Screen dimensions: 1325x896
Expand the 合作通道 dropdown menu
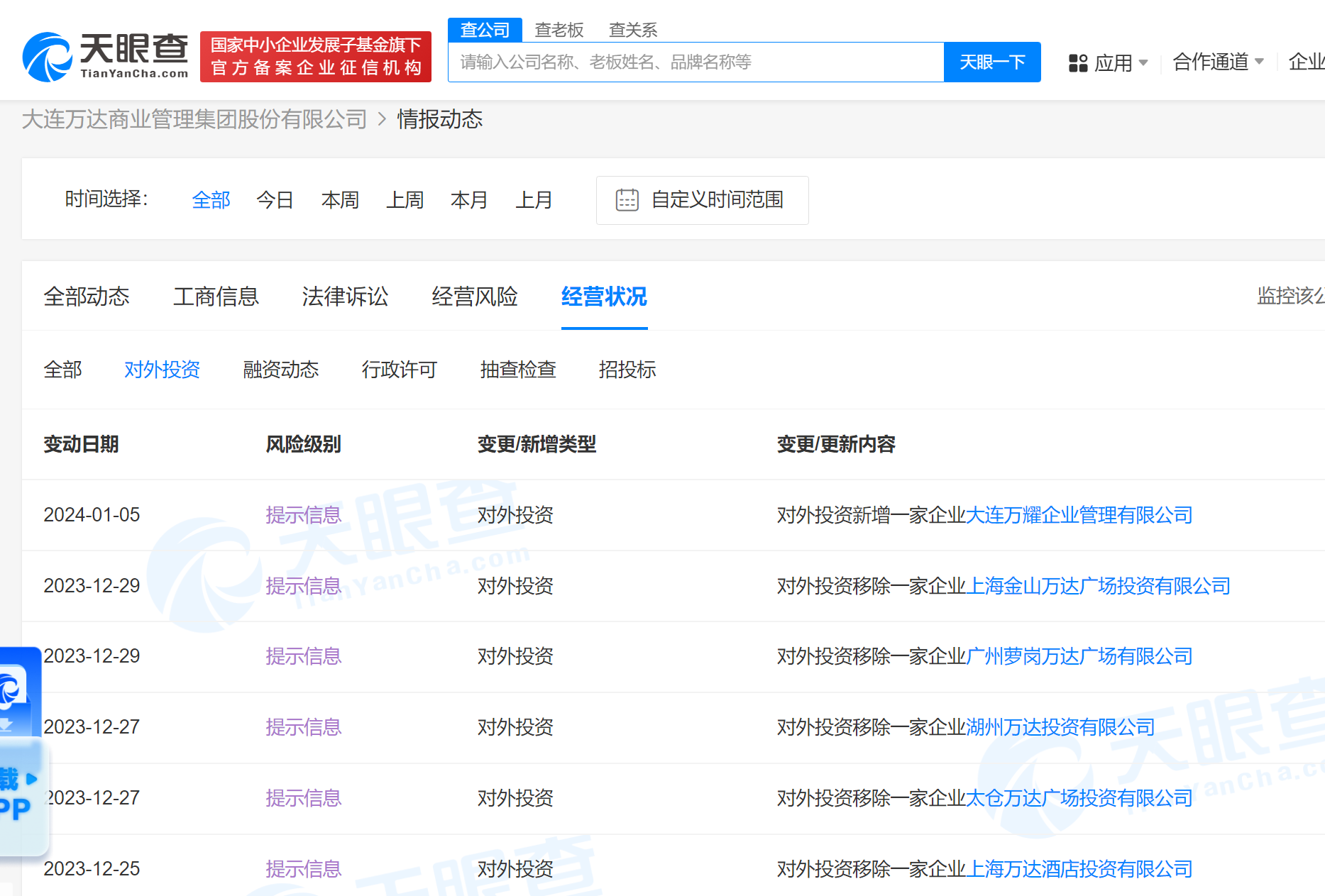(1218, 62)
